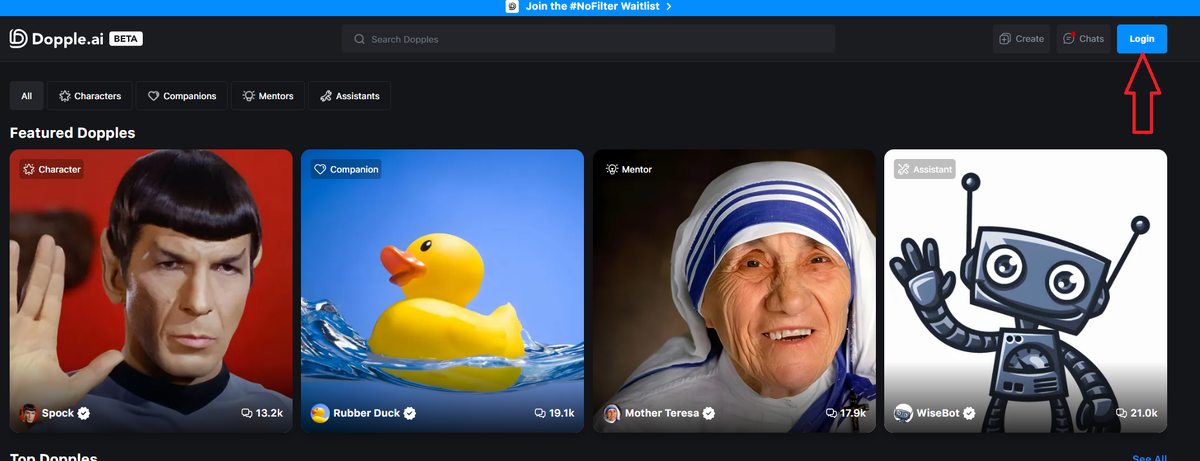Click the gear icon in the Characters tab

click(65, 96)
